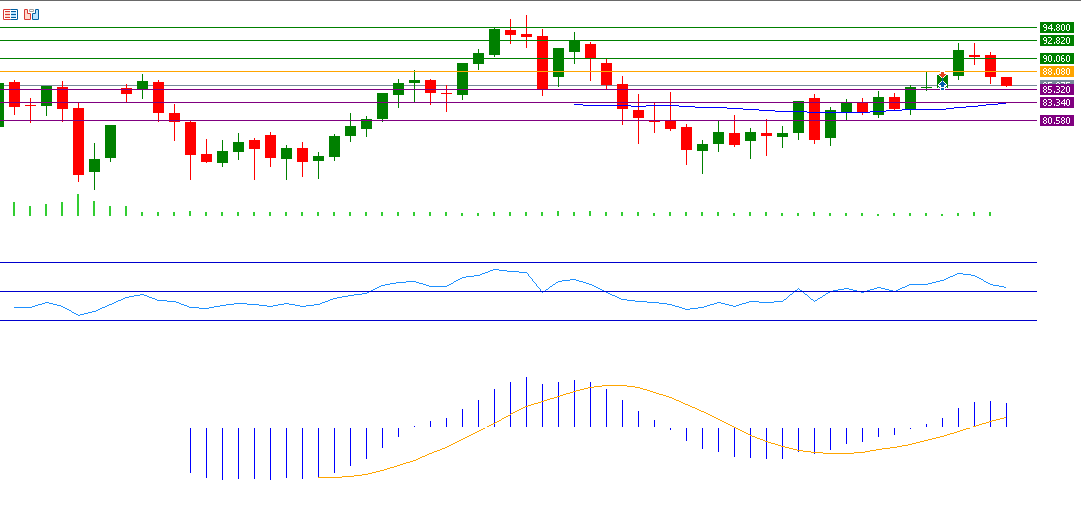This screenshot has height=508, width=1081.
Task: Click the 90.060 green price label
Action: [1057, 59]
